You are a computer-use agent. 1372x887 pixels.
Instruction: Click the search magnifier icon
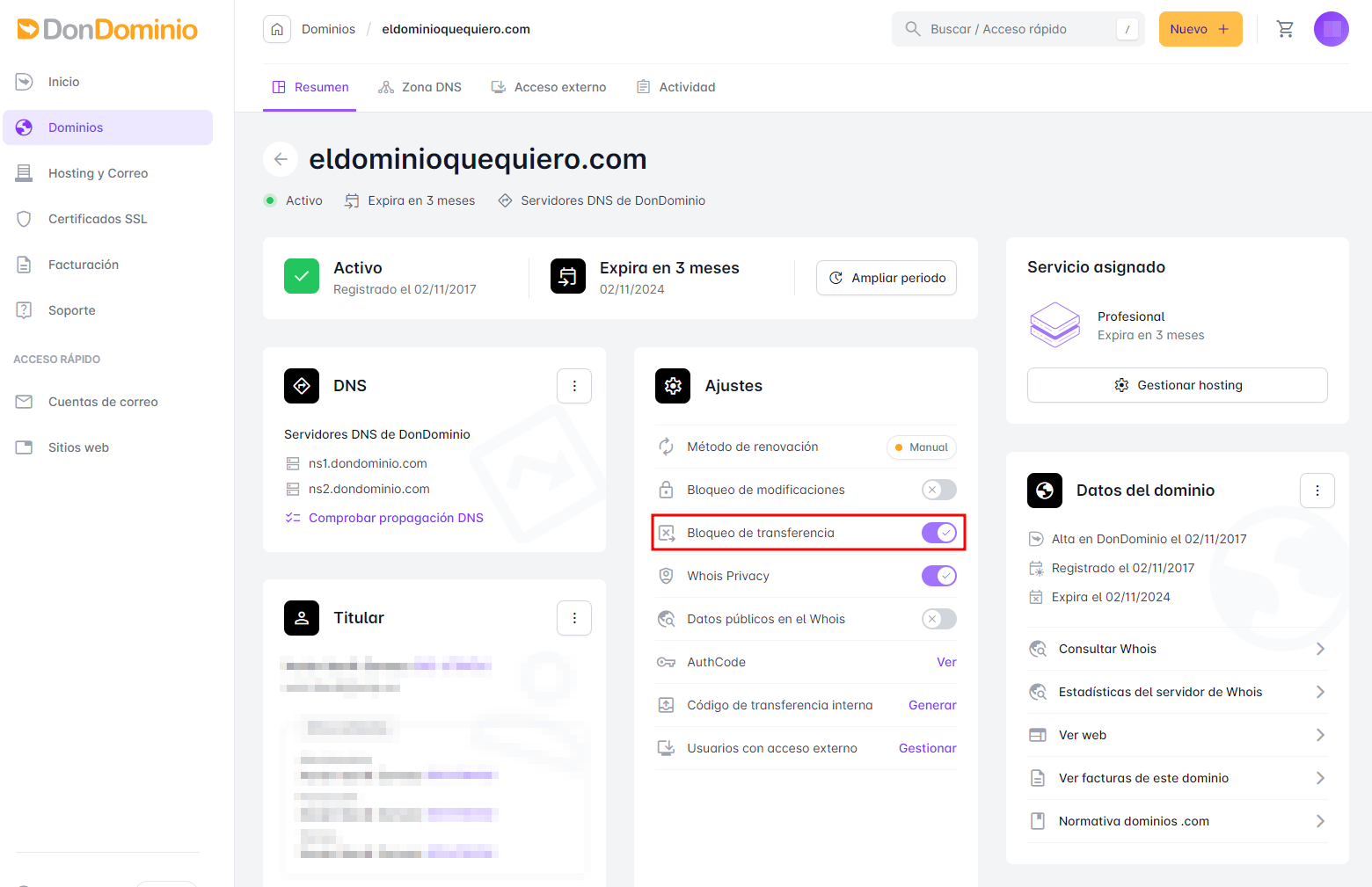912,29
